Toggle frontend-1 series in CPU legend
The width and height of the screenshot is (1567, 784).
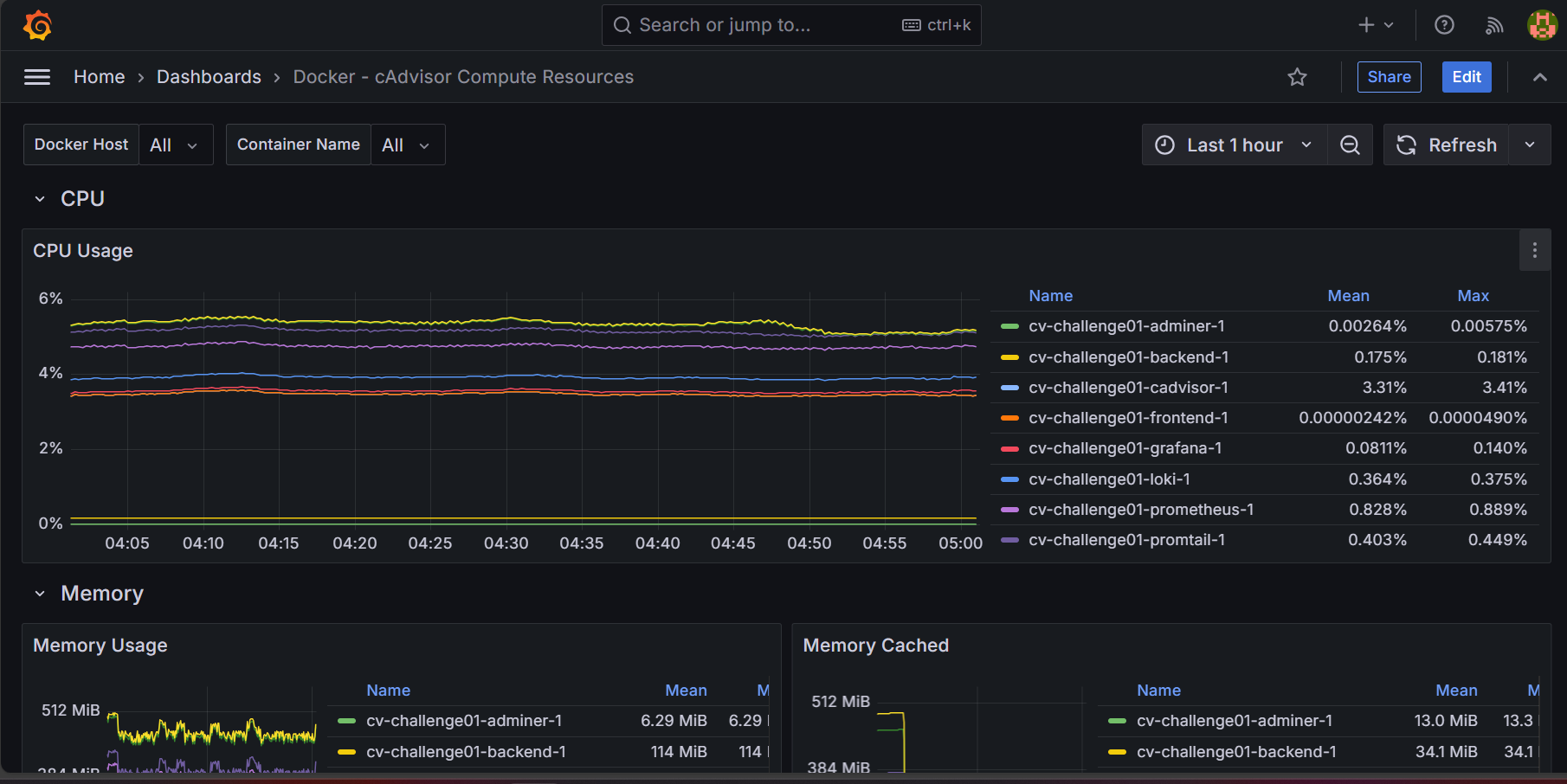(1128, 418)
